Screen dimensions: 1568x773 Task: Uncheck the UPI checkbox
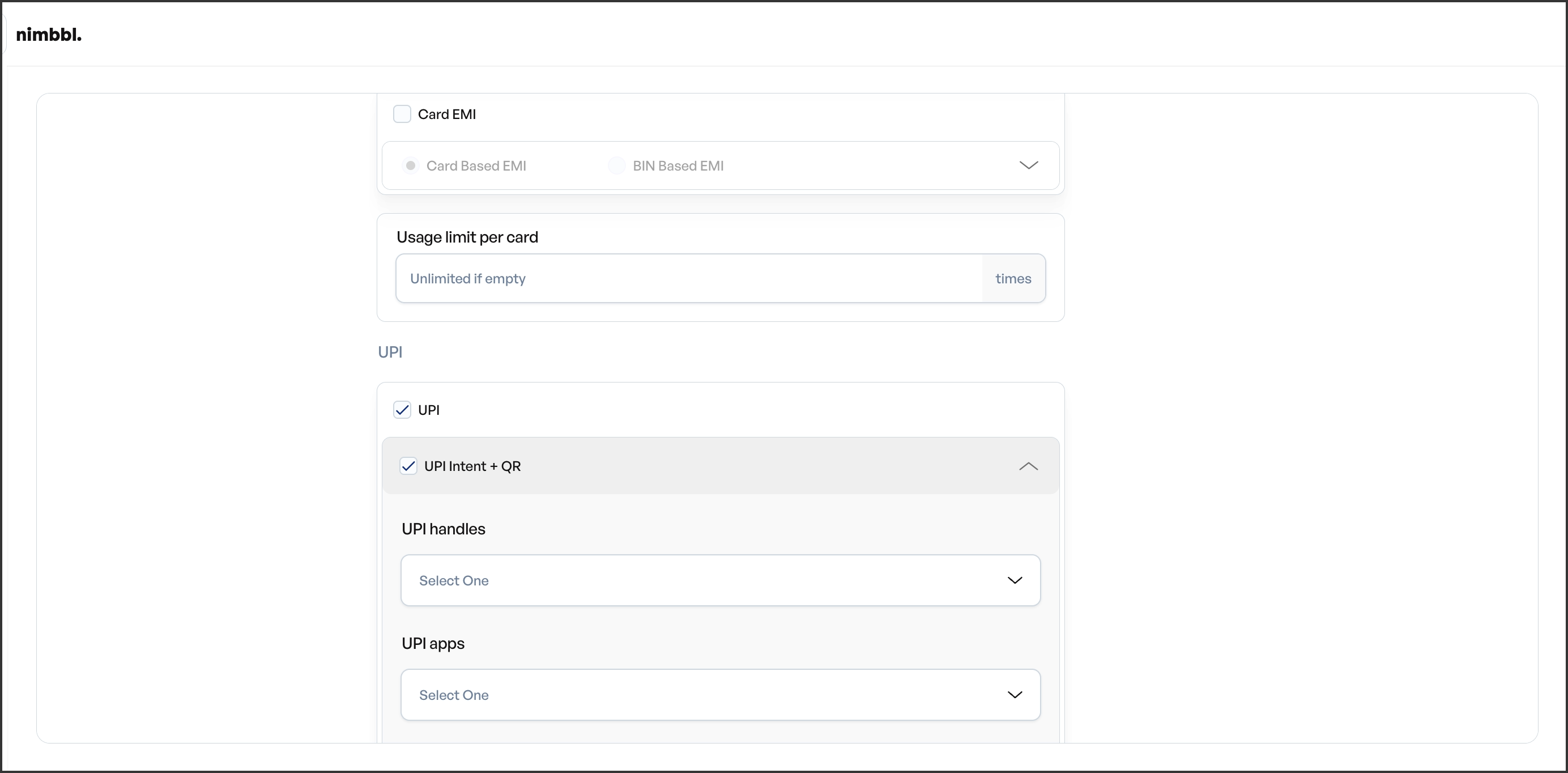[x=402, y=410]
